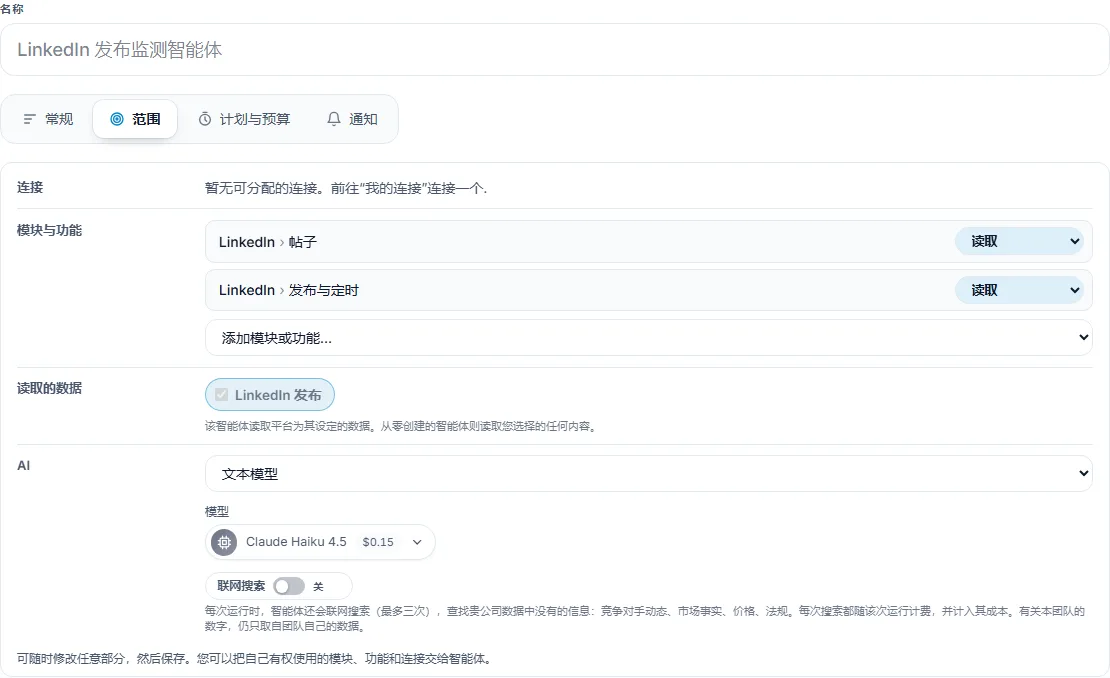
Task: Click the 读取的数据 section label
Action: (x=50, y=388)
